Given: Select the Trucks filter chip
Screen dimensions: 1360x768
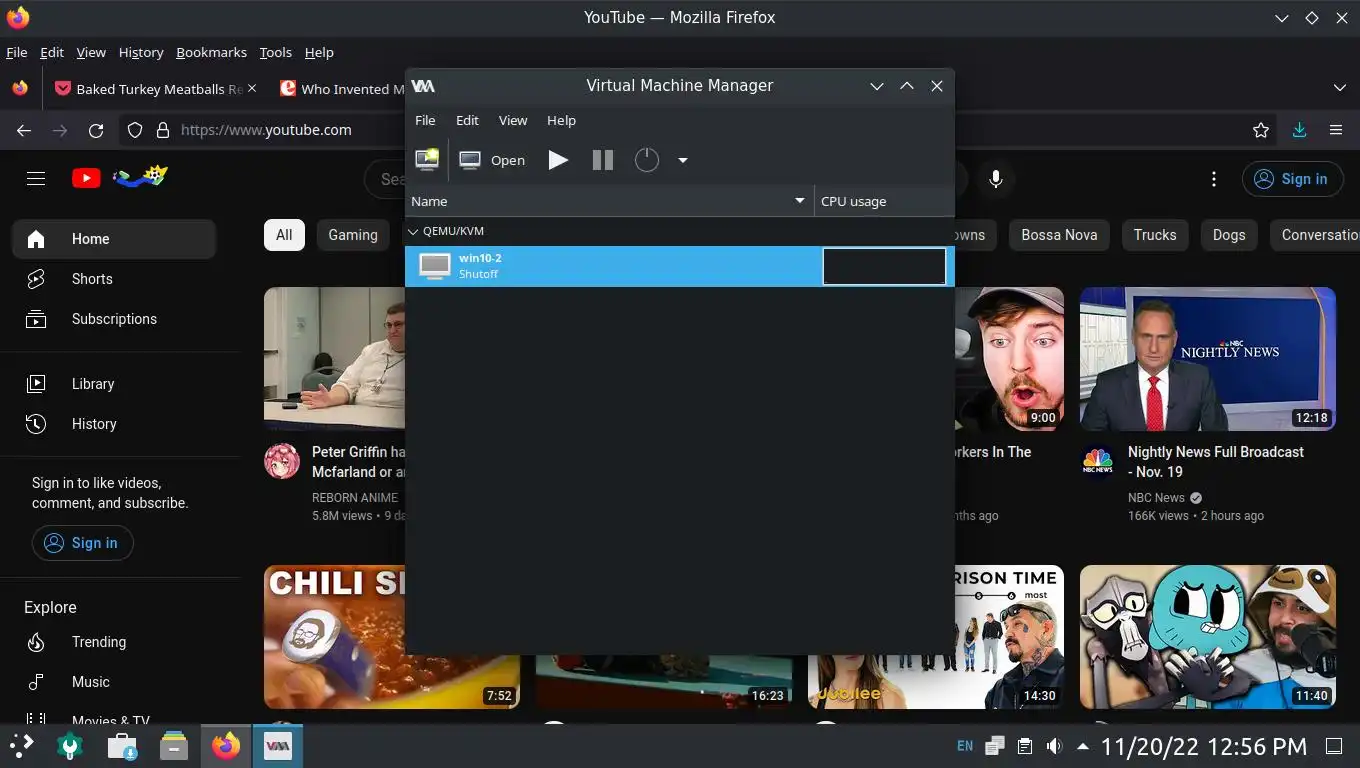Looking at the screenshot, I should [x=1155, y=235].
